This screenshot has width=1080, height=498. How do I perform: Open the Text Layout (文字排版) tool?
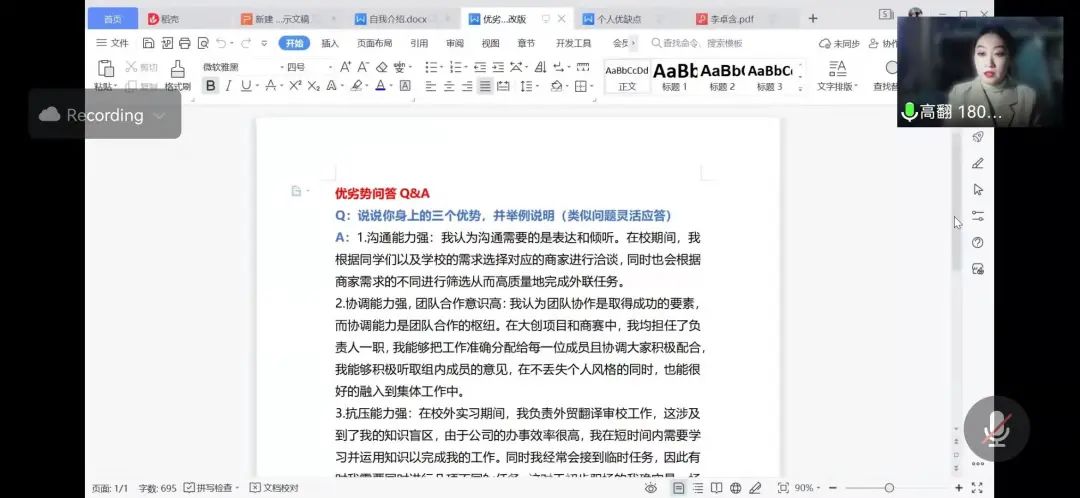(837, 74)
